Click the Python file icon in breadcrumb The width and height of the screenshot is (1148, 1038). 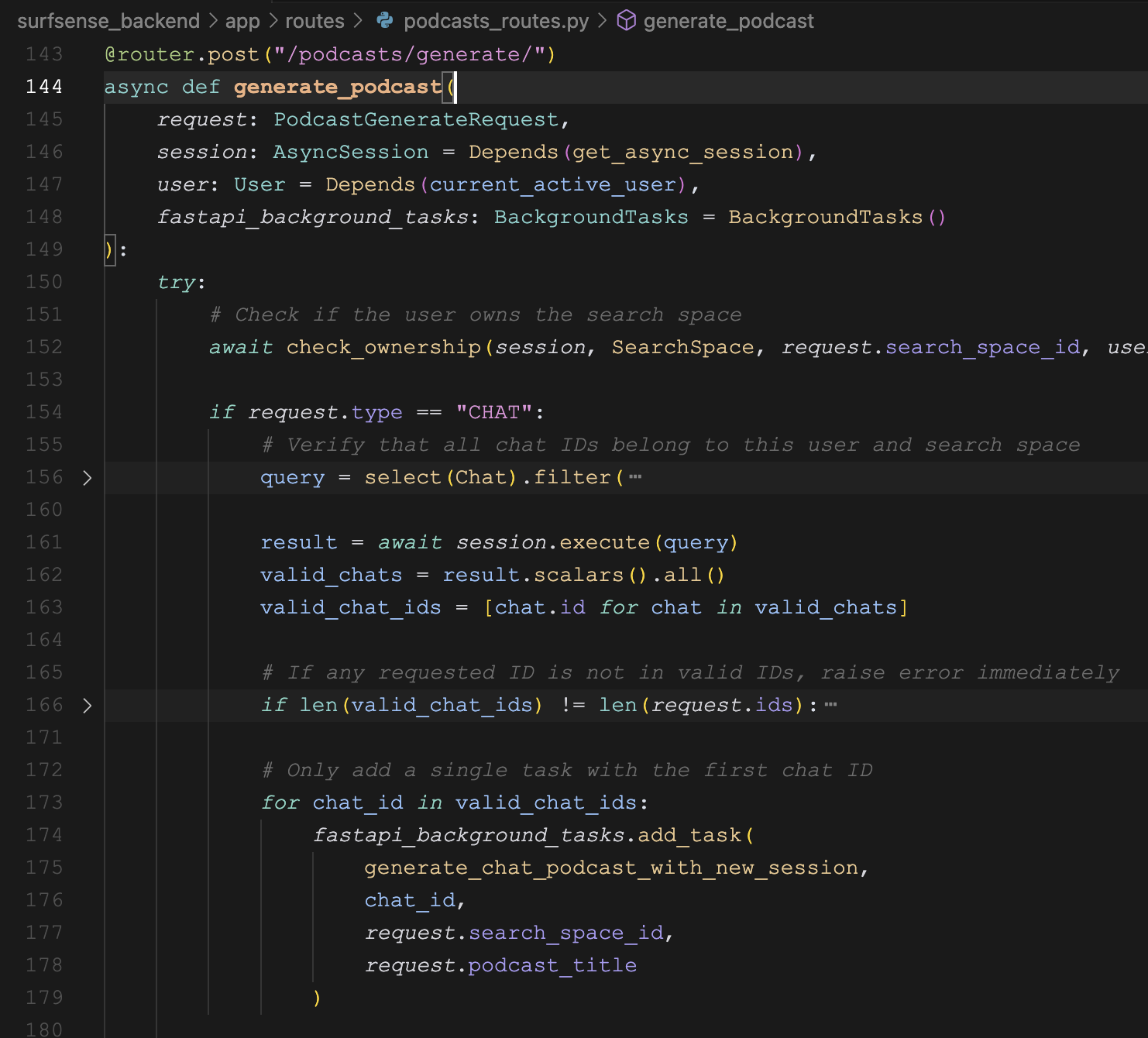[x=385, y=21]
